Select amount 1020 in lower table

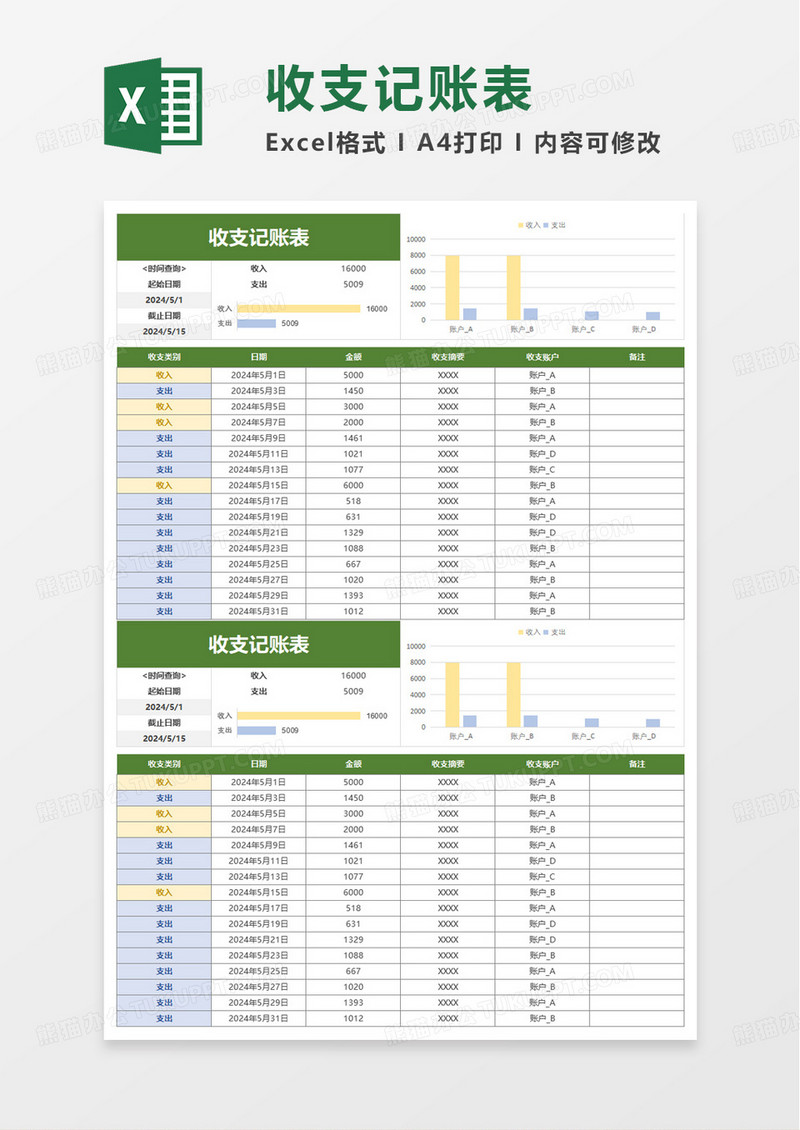coord(353,987)
